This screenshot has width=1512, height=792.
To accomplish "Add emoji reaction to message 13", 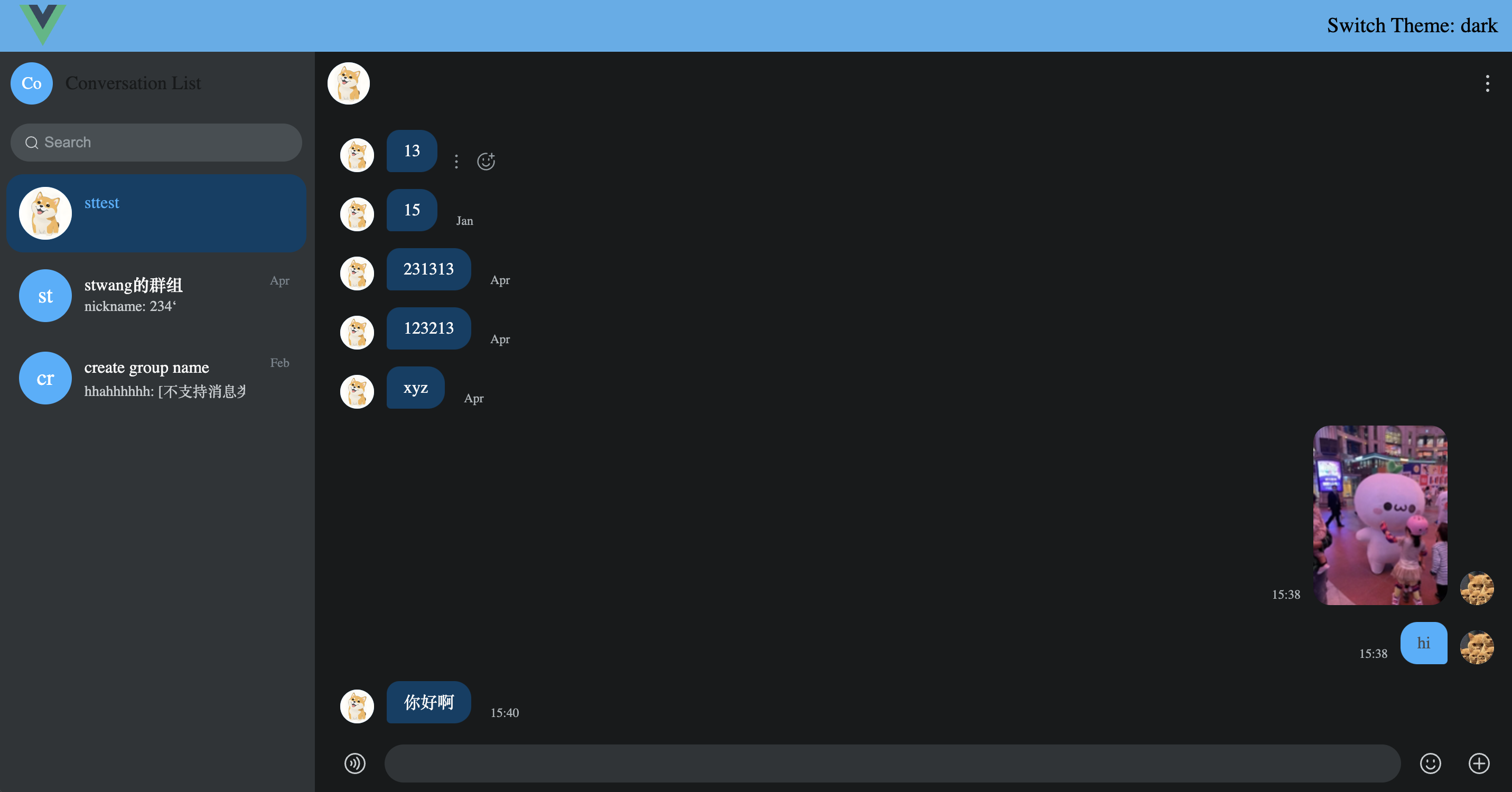I will click(x=486, y=162).
